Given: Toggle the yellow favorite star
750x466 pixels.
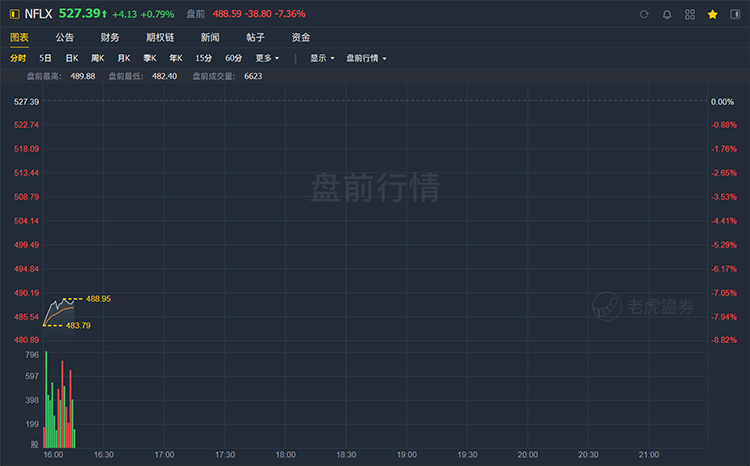Looking at the screenshot, I should coord(712,14).
